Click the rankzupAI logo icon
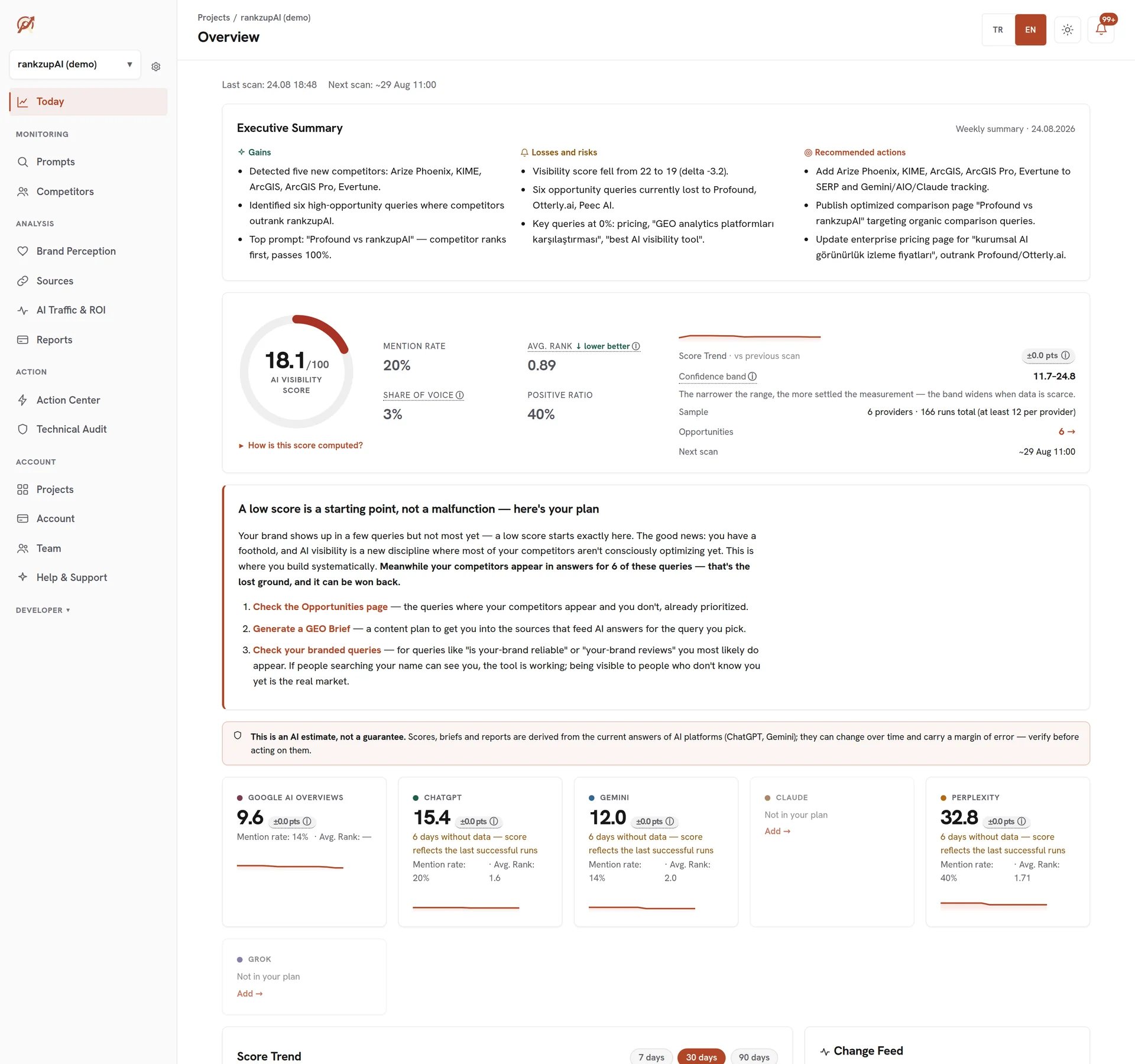The width and height of the screenshot is (1135, 1064). 25,24
